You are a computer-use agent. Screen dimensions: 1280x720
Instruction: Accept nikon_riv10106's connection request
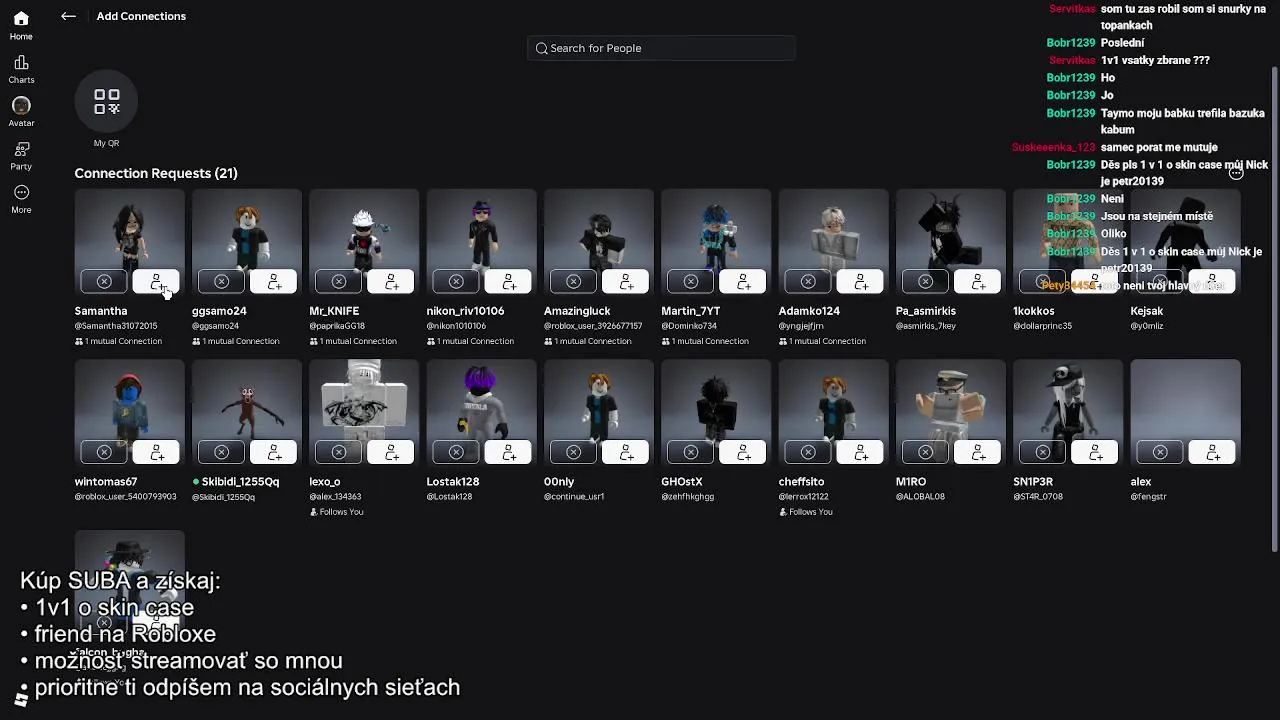[509, 282]
